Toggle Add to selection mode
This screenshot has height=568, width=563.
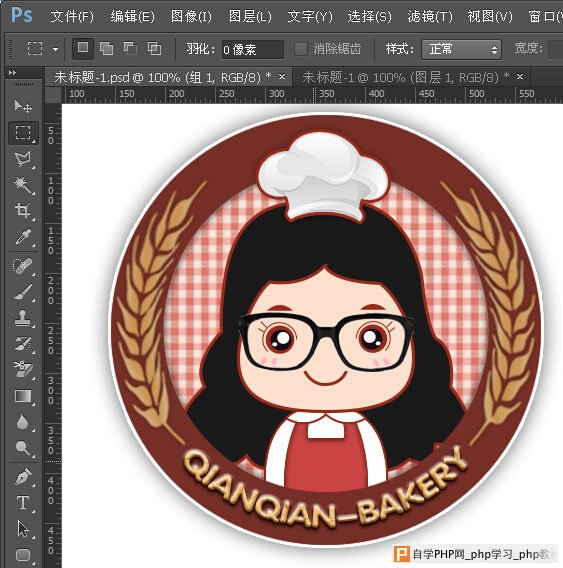coord(106,49)
